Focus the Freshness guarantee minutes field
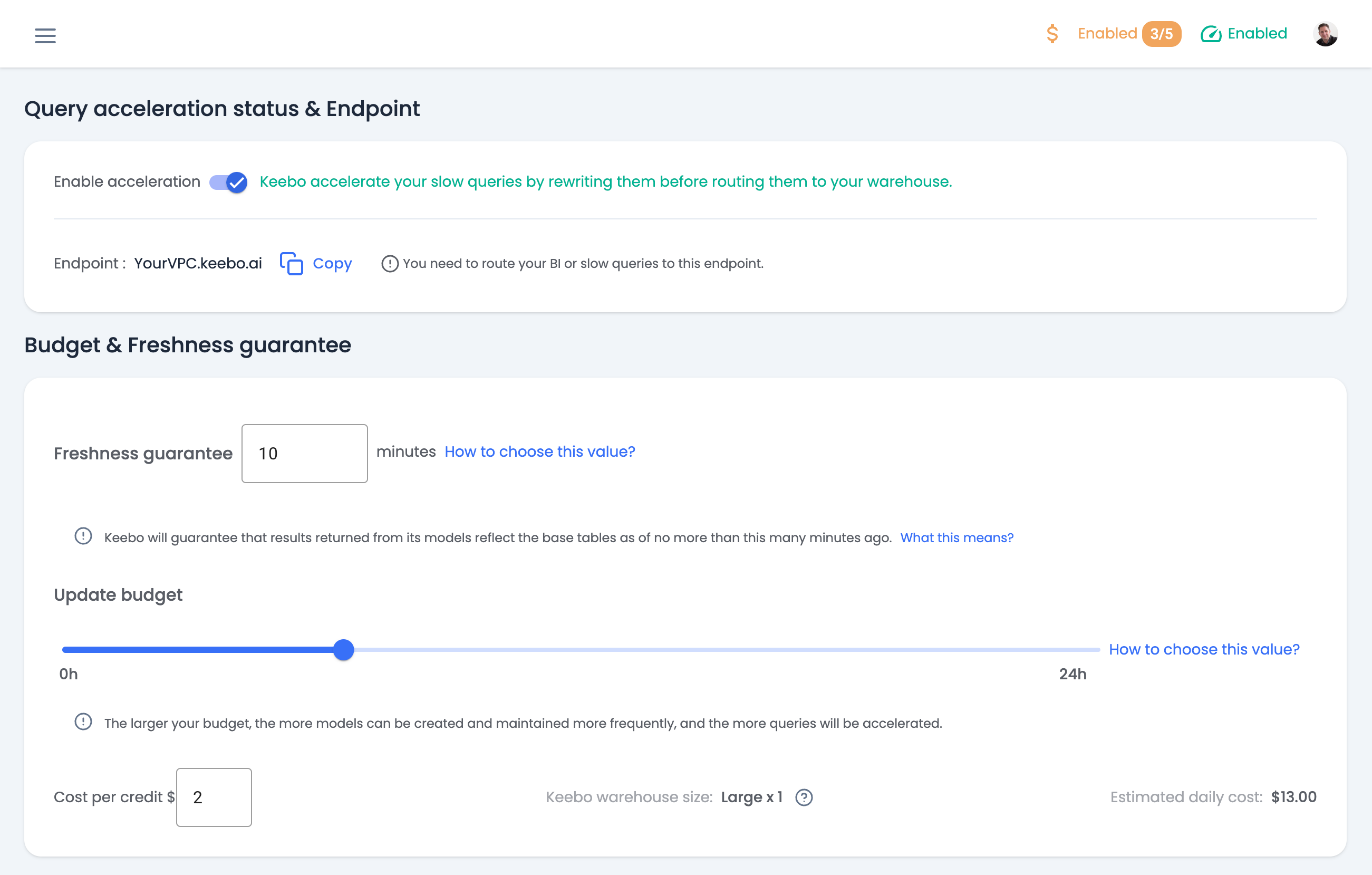The height and width of the screenshot is (875, 1372). click(x=304, y=453)
